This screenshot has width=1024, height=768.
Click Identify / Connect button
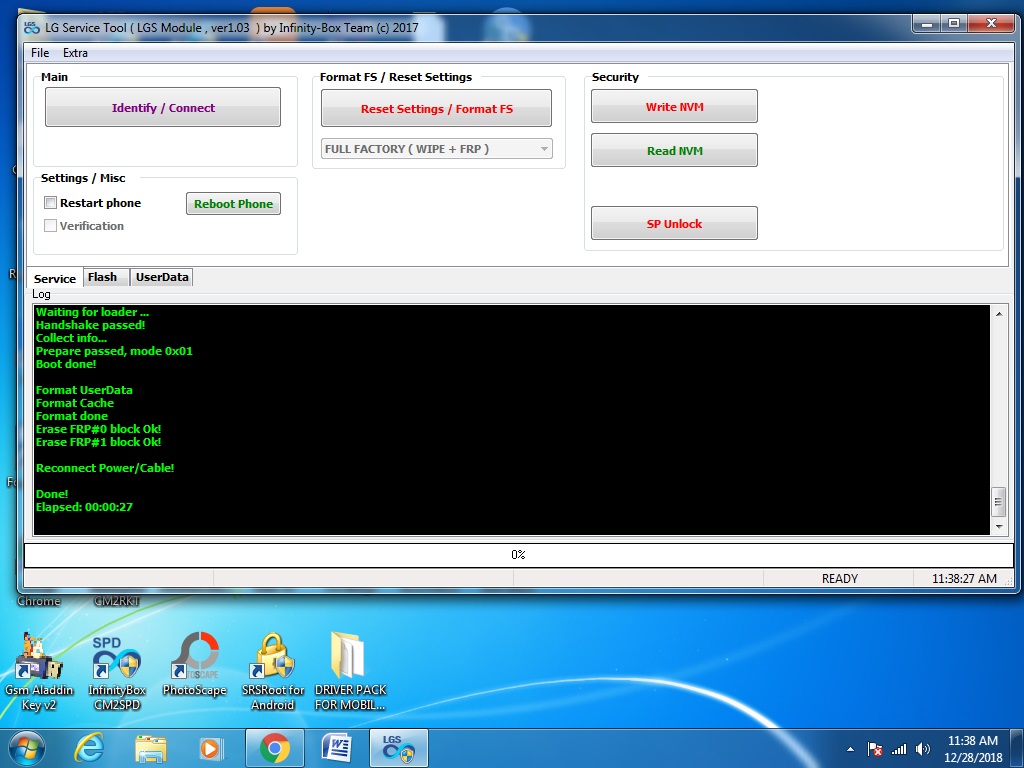(163, 107)
